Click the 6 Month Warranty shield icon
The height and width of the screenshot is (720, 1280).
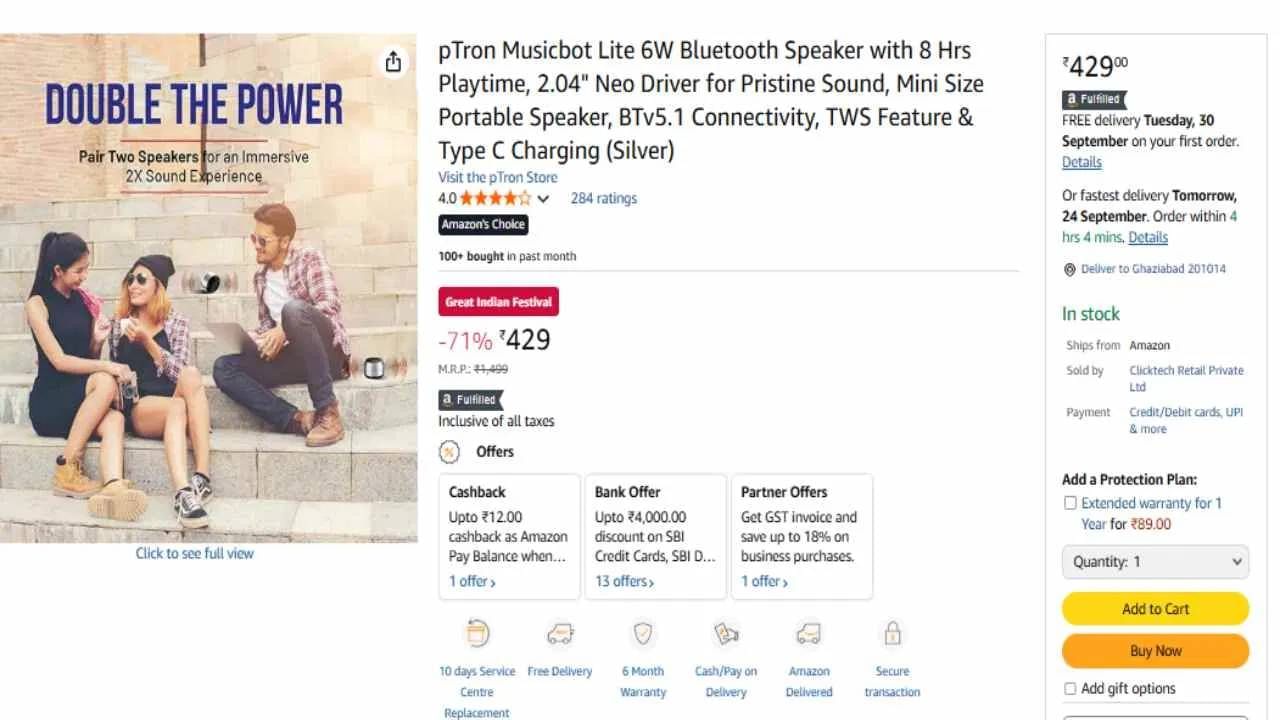point(642,633)
